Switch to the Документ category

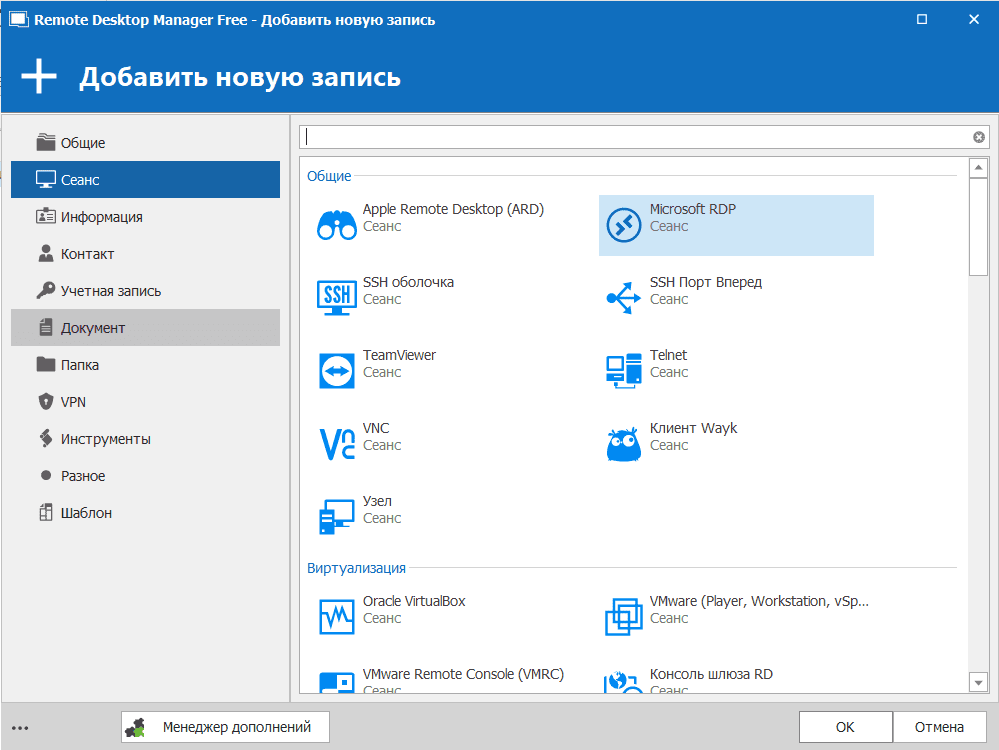point(145,328)
